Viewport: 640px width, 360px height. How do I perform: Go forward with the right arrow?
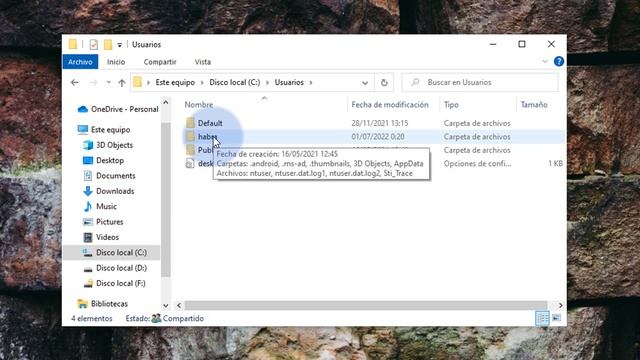pyautogui.click(x=93, y=82)
